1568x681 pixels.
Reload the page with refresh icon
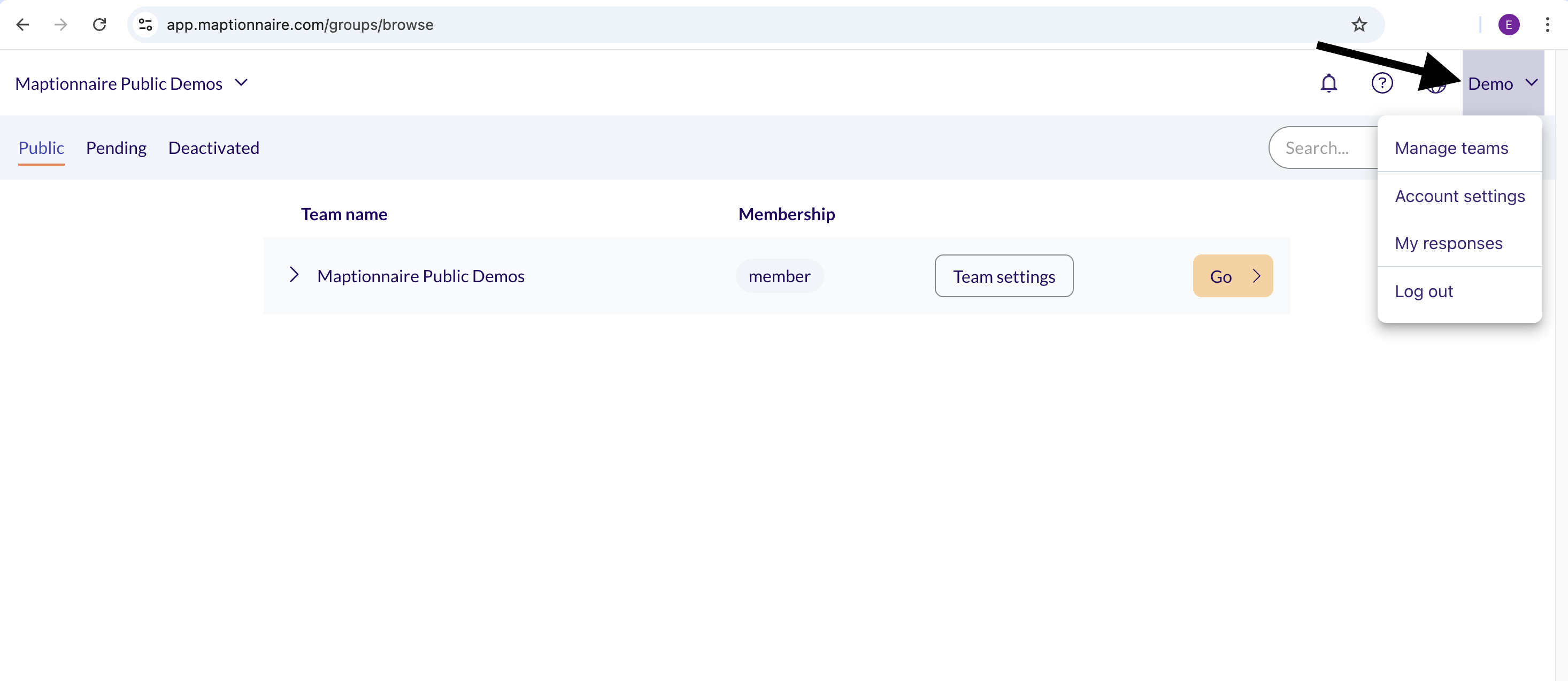[x=99, y=25]
